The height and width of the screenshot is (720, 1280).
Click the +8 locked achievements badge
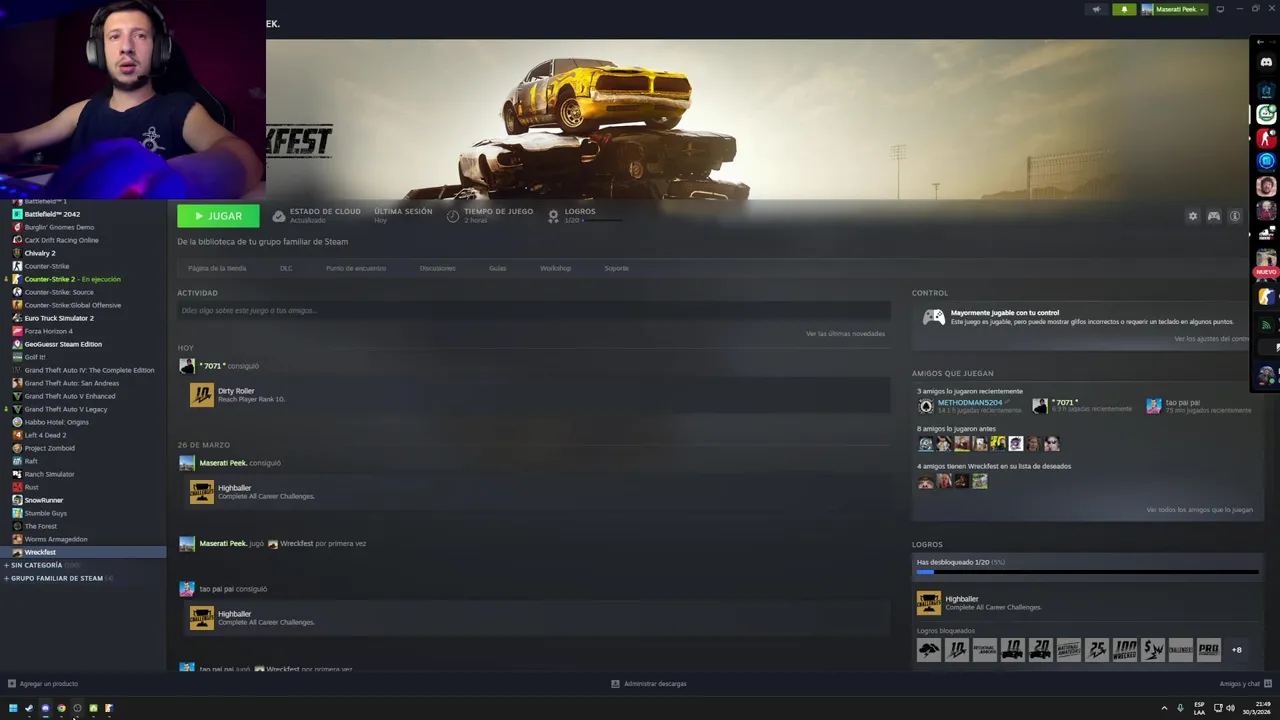1236,650
